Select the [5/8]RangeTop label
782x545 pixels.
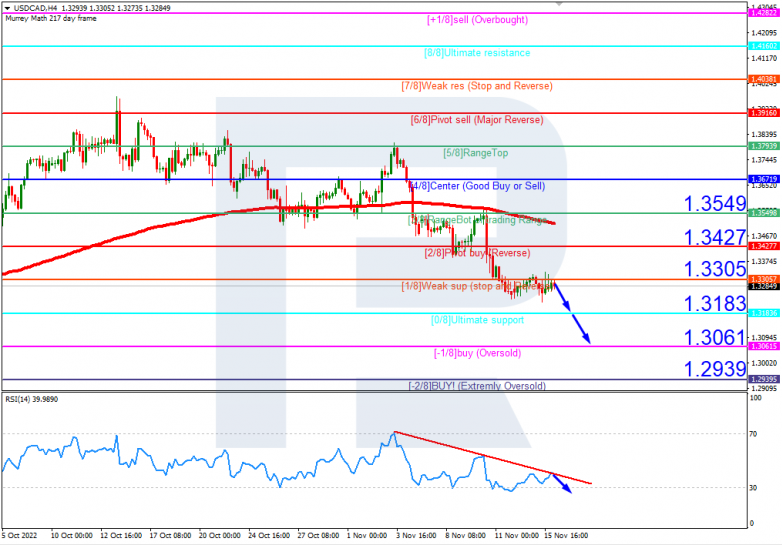tap(476, 153)
